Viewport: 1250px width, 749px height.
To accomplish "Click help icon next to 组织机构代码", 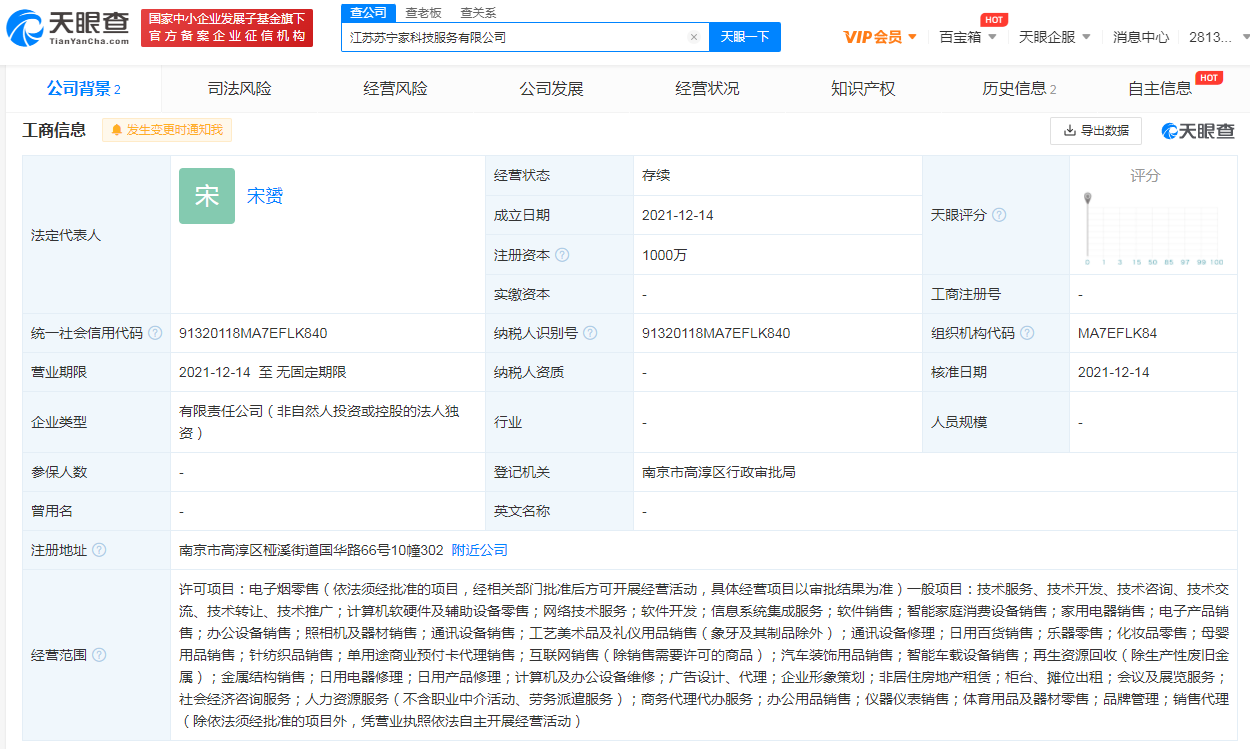I will pyautogui.click(x=1027, y=333).
